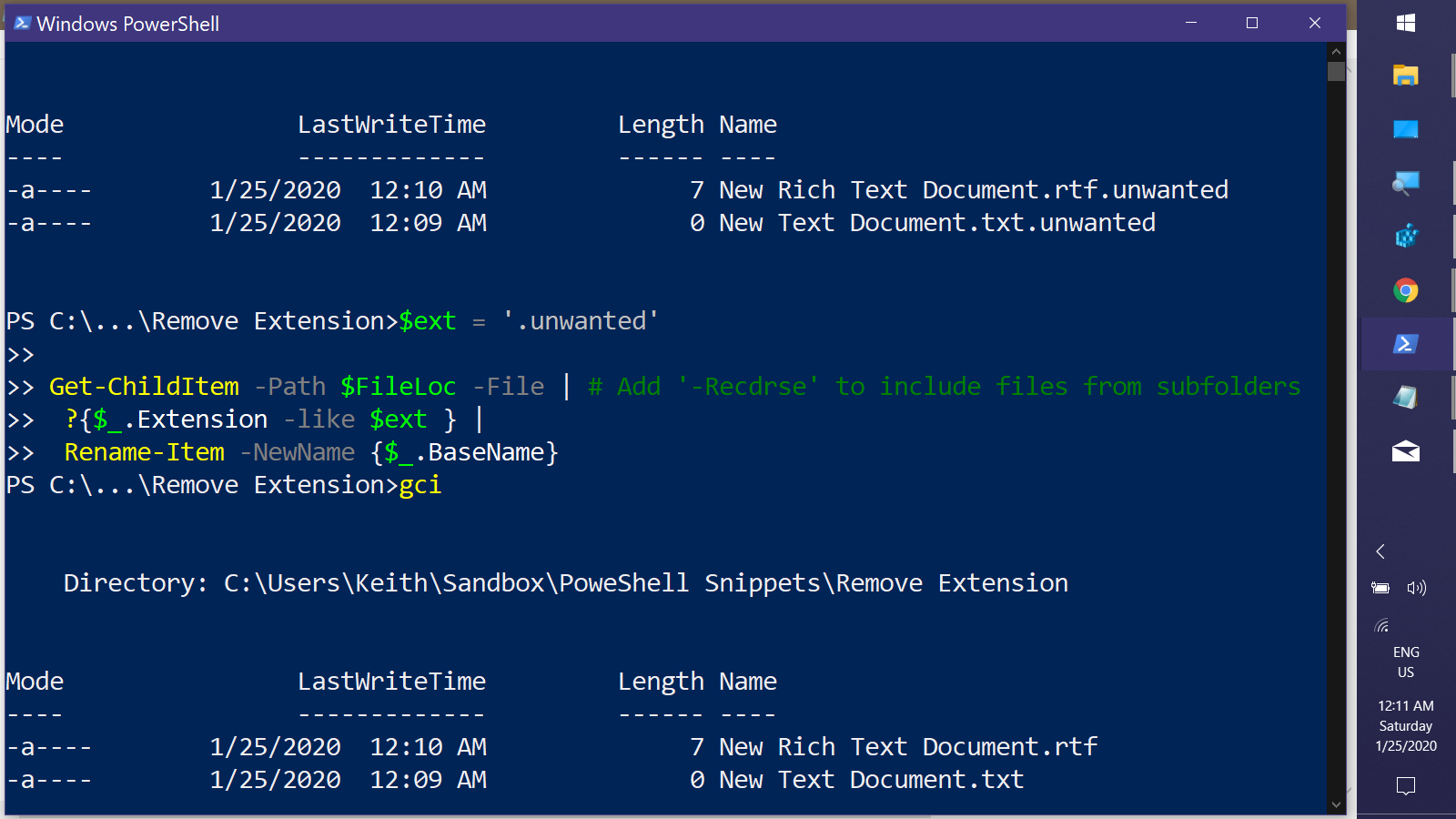Open the Mail app icon
This screenshot has width=1456, height=819.
tap(1406, 451)
